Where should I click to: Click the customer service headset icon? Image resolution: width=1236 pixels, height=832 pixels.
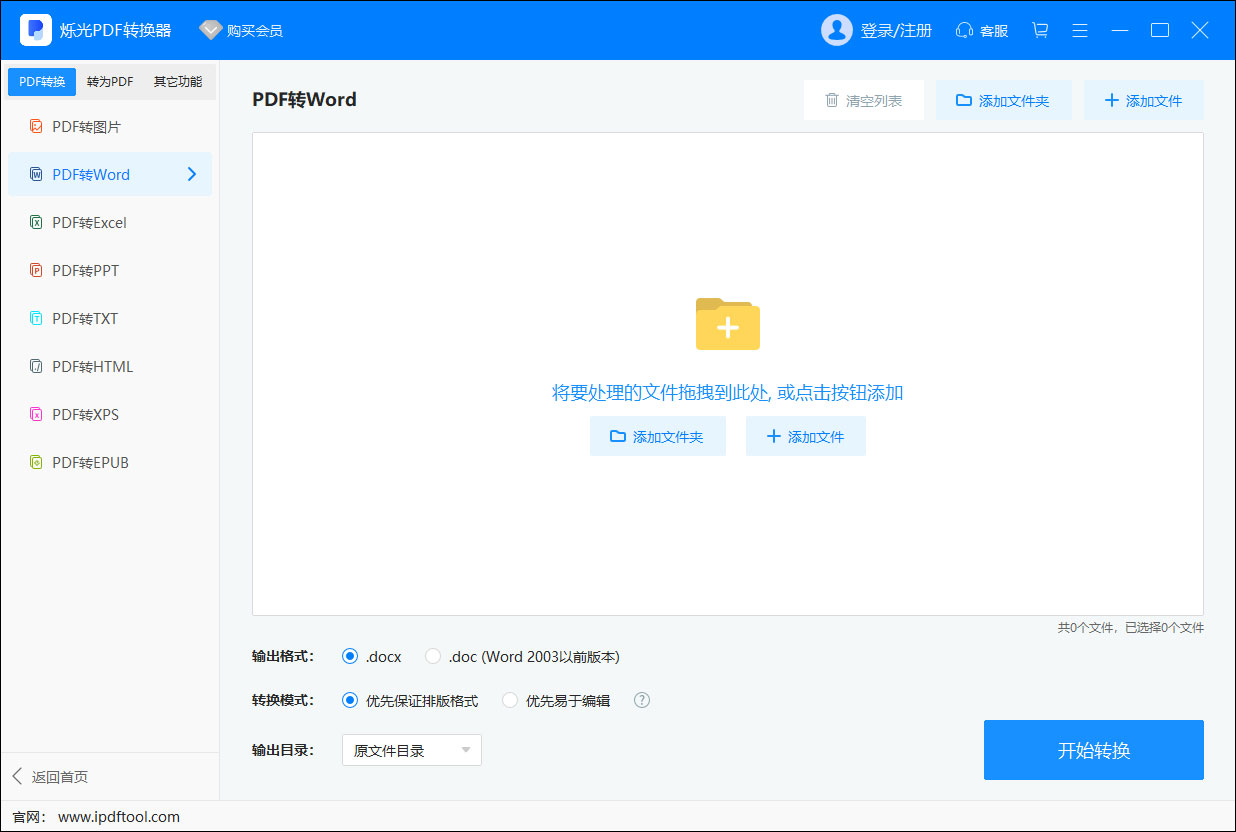pyautogui.click(x=965, y=30)
